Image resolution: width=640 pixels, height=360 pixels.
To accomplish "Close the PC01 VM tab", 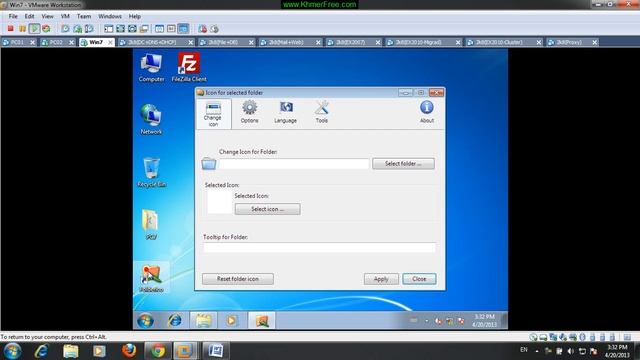I will click(33, 42).
